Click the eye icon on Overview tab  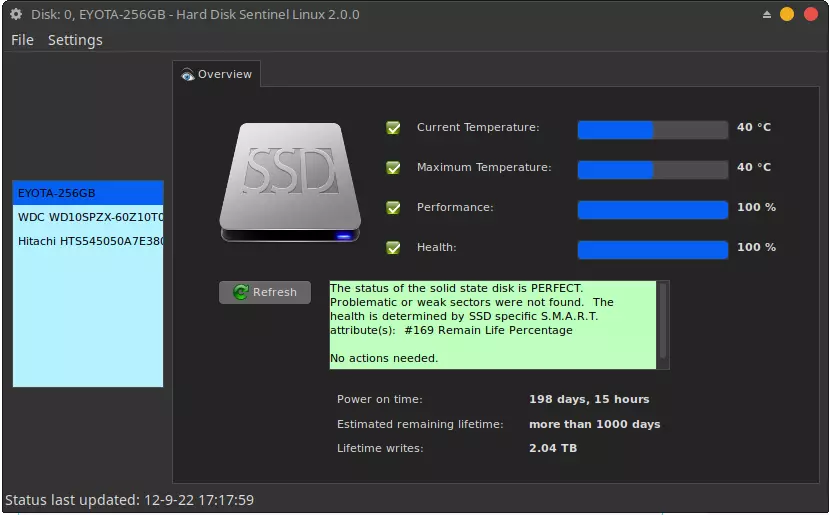point(187,75)
